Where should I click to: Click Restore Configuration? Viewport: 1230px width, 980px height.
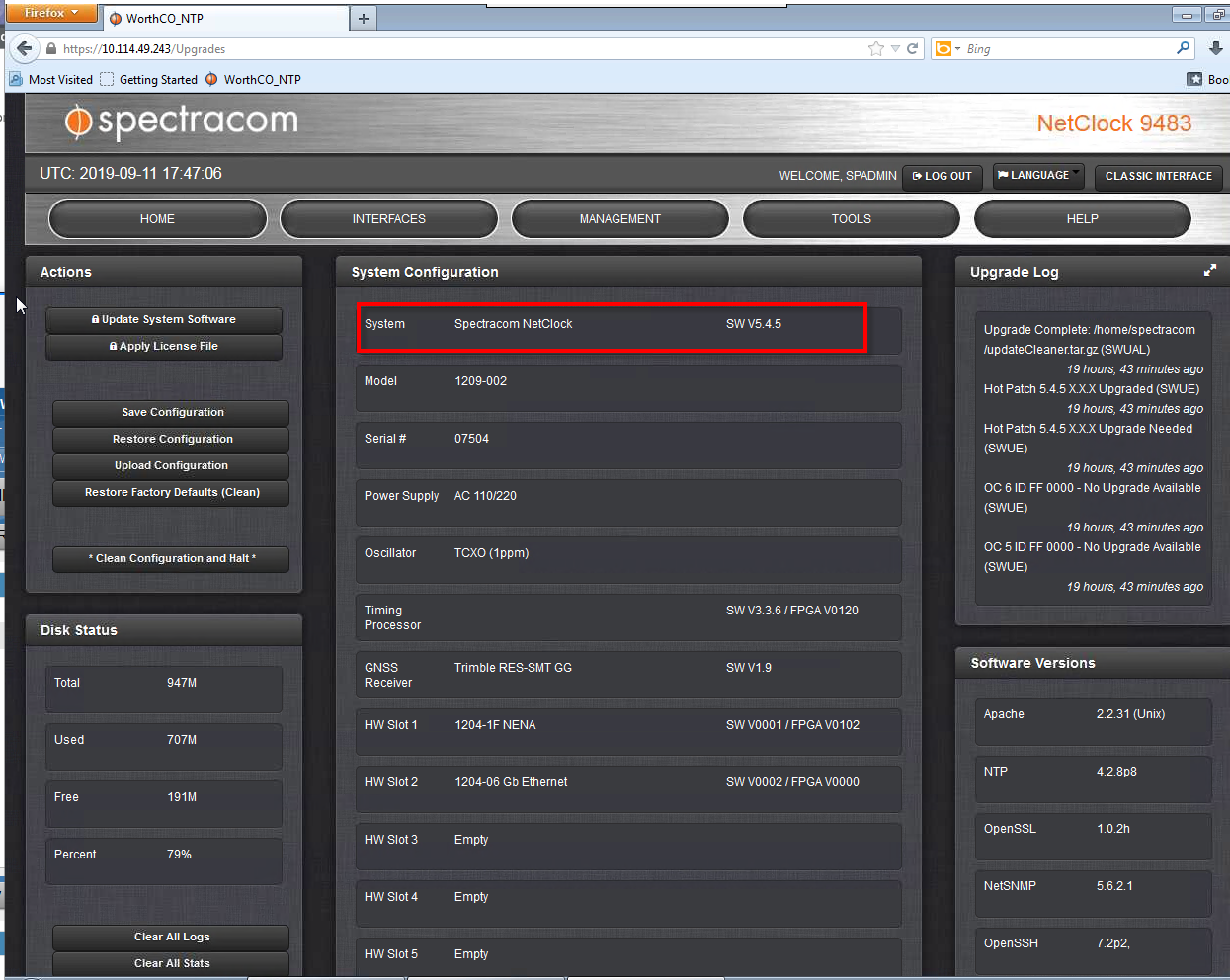coord(171,439)
